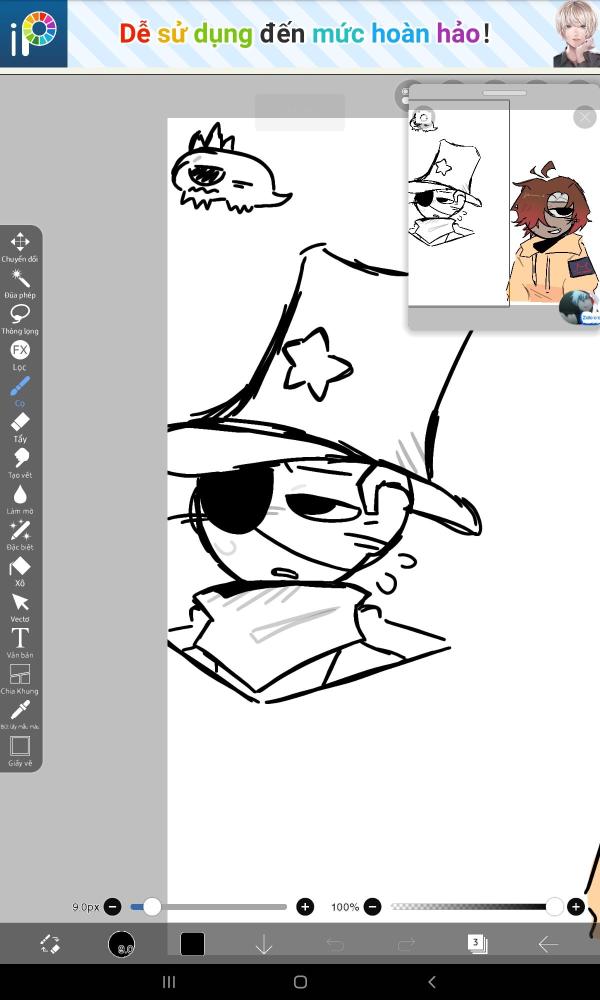Tap the Android home button
Screen dimensions: 600x1000
[x=300, y=982]
